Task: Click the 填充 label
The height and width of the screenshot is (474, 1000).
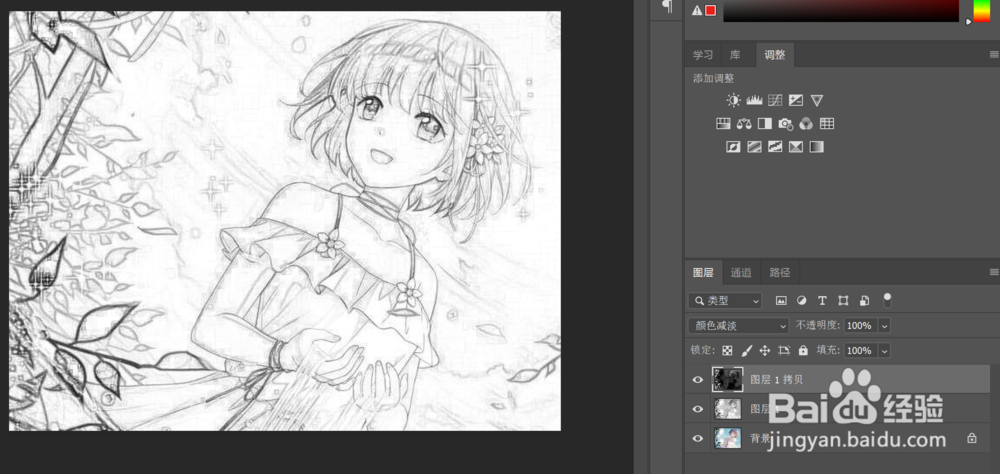Action: [x=827, y=350]
